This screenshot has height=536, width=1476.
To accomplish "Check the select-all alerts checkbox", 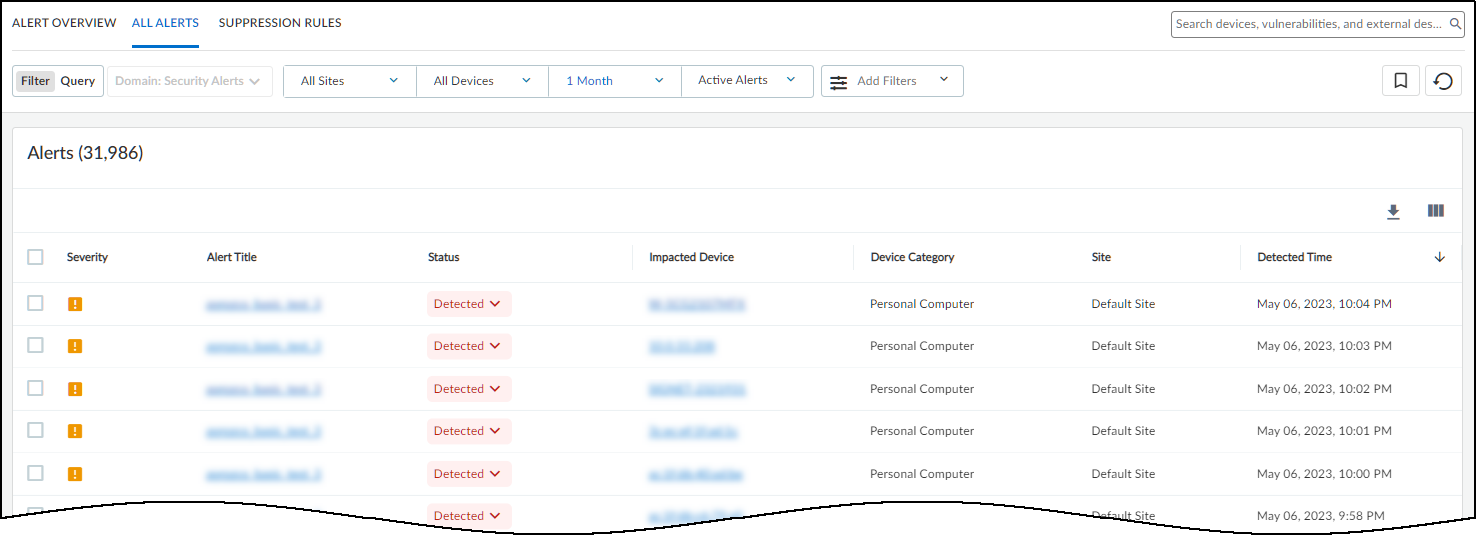I will [35, 257].
